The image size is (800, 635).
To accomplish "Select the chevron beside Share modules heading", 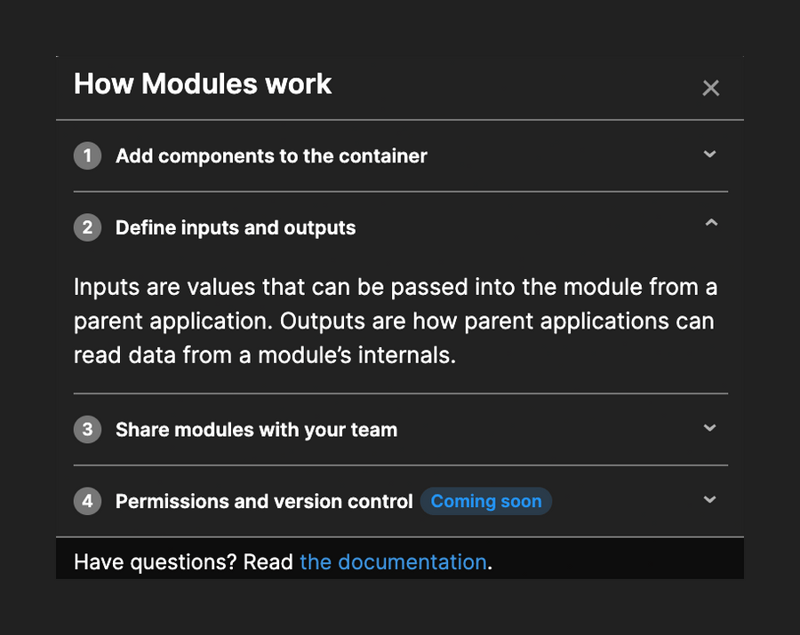I will [x=710, y=429].
